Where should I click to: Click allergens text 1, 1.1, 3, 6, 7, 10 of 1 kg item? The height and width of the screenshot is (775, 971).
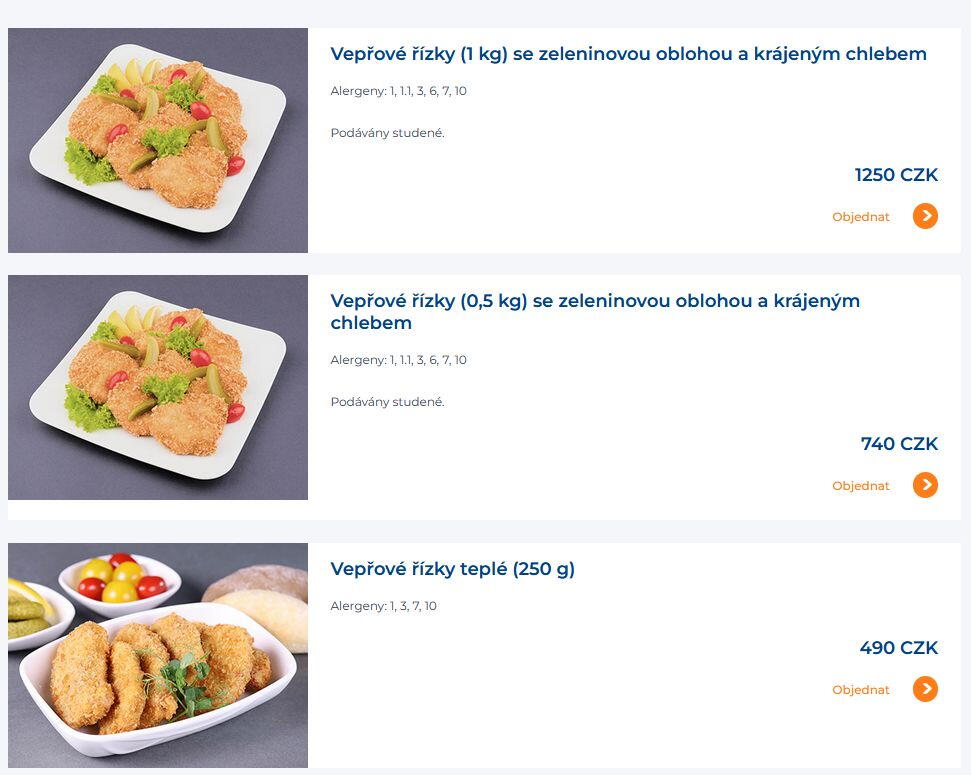pos(398,91)
